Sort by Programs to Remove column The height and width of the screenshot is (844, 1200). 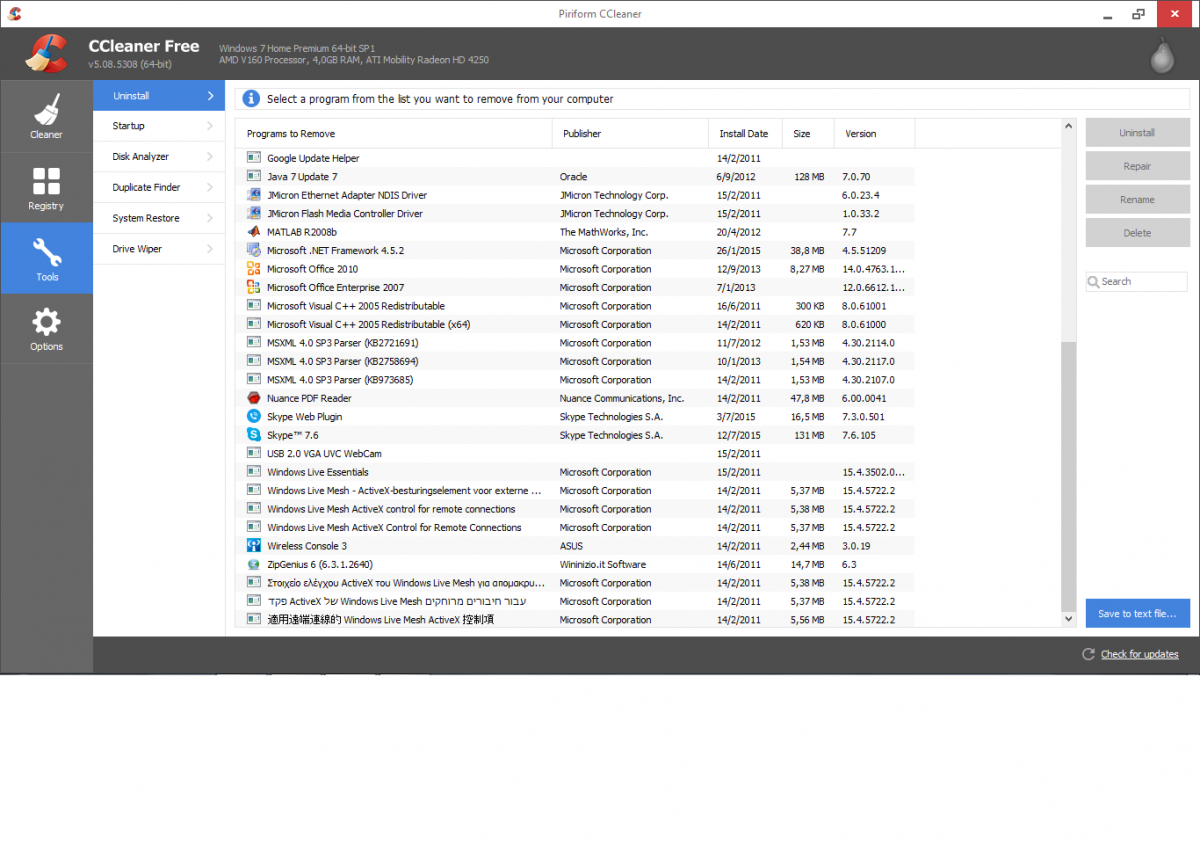click(394, 134)
